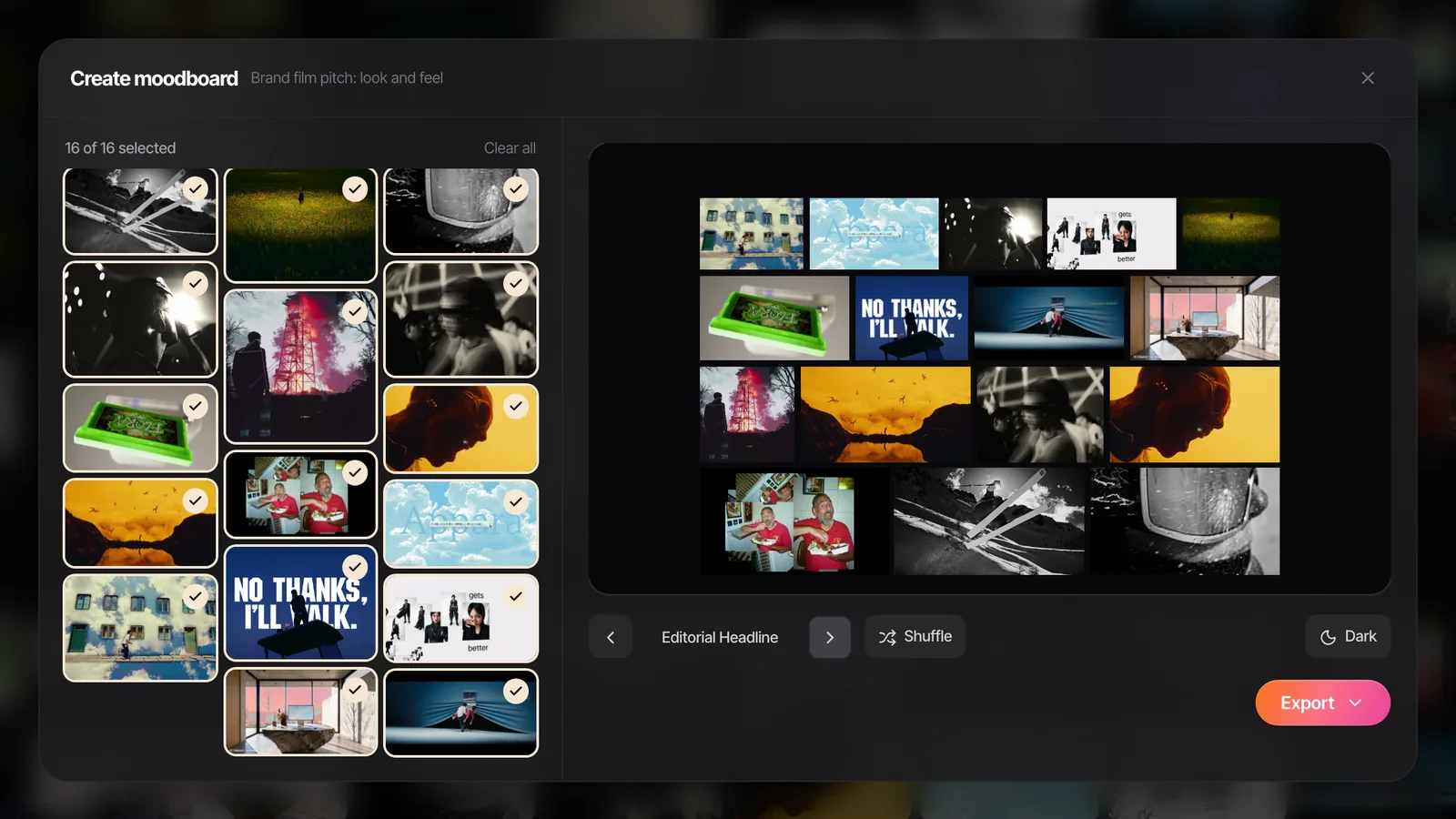Uncheck the orange lake with birds image
Viewport: 1456px width, 819px height.
[195, 500]
